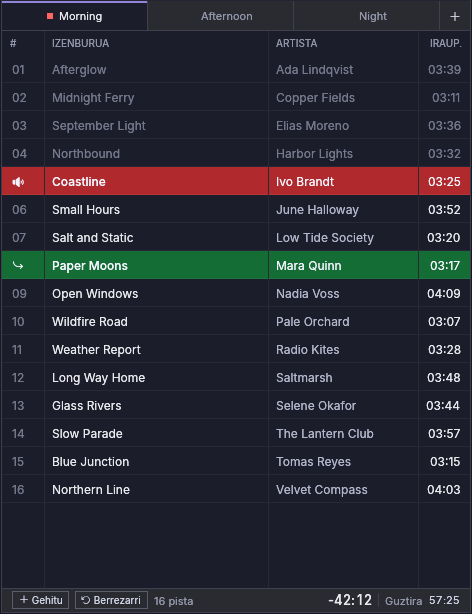Image resolution: width=472 pixels, height=614 pixels.
Task: Click the artist Ivo Brandt
Action: coord(305,182)
